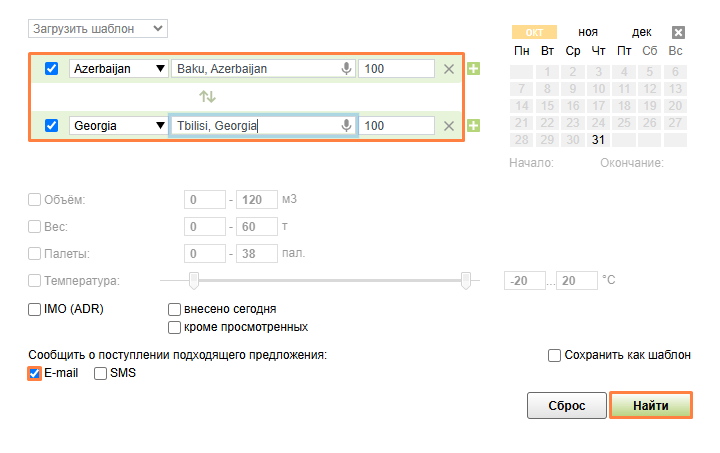Select day 31 in the calendar
The height and width of the screenshot is (453, 720).
(x=598, y=139)
